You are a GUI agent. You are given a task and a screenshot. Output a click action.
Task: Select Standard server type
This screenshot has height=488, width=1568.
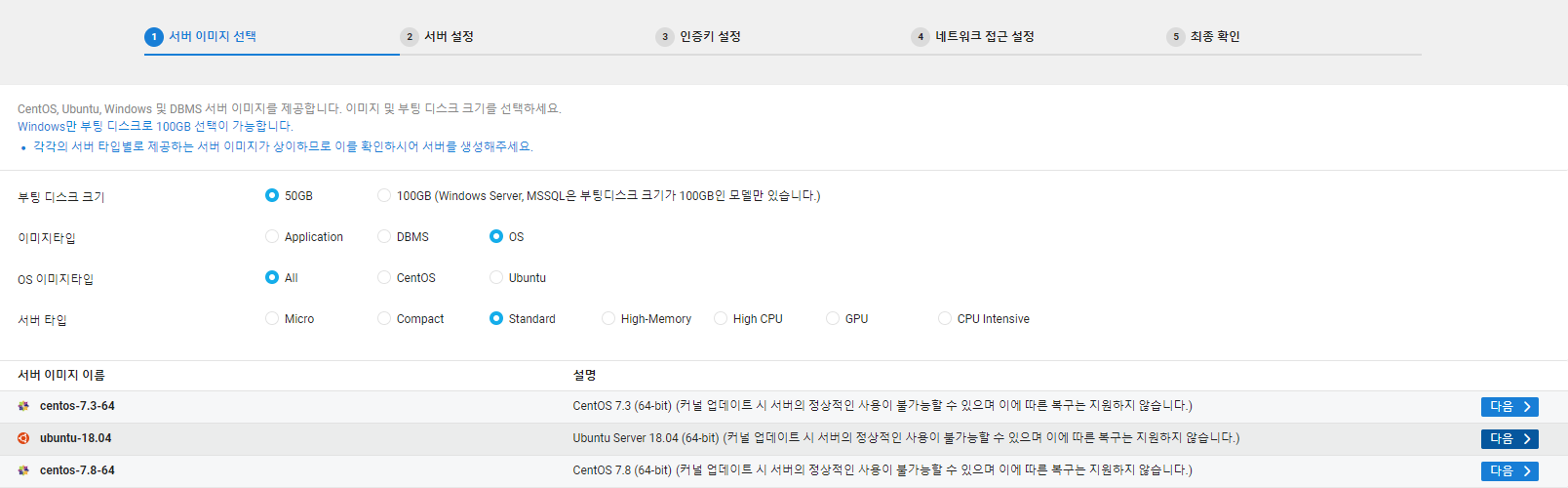coord(496,318)
